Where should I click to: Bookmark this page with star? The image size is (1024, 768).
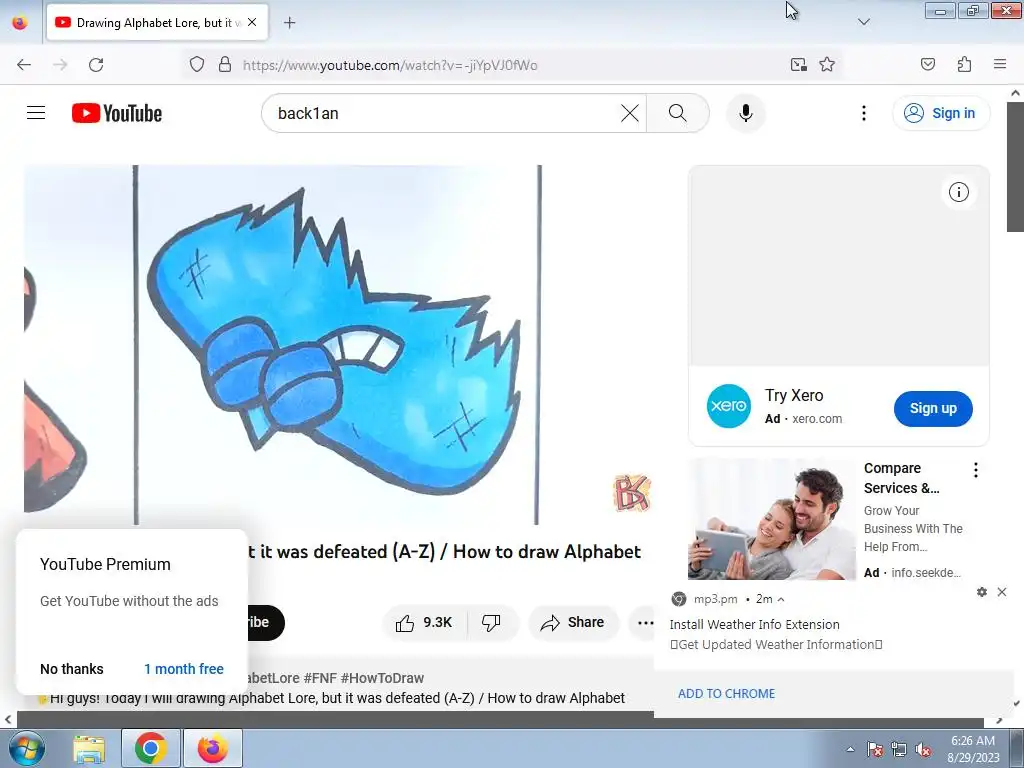point(827,65)
